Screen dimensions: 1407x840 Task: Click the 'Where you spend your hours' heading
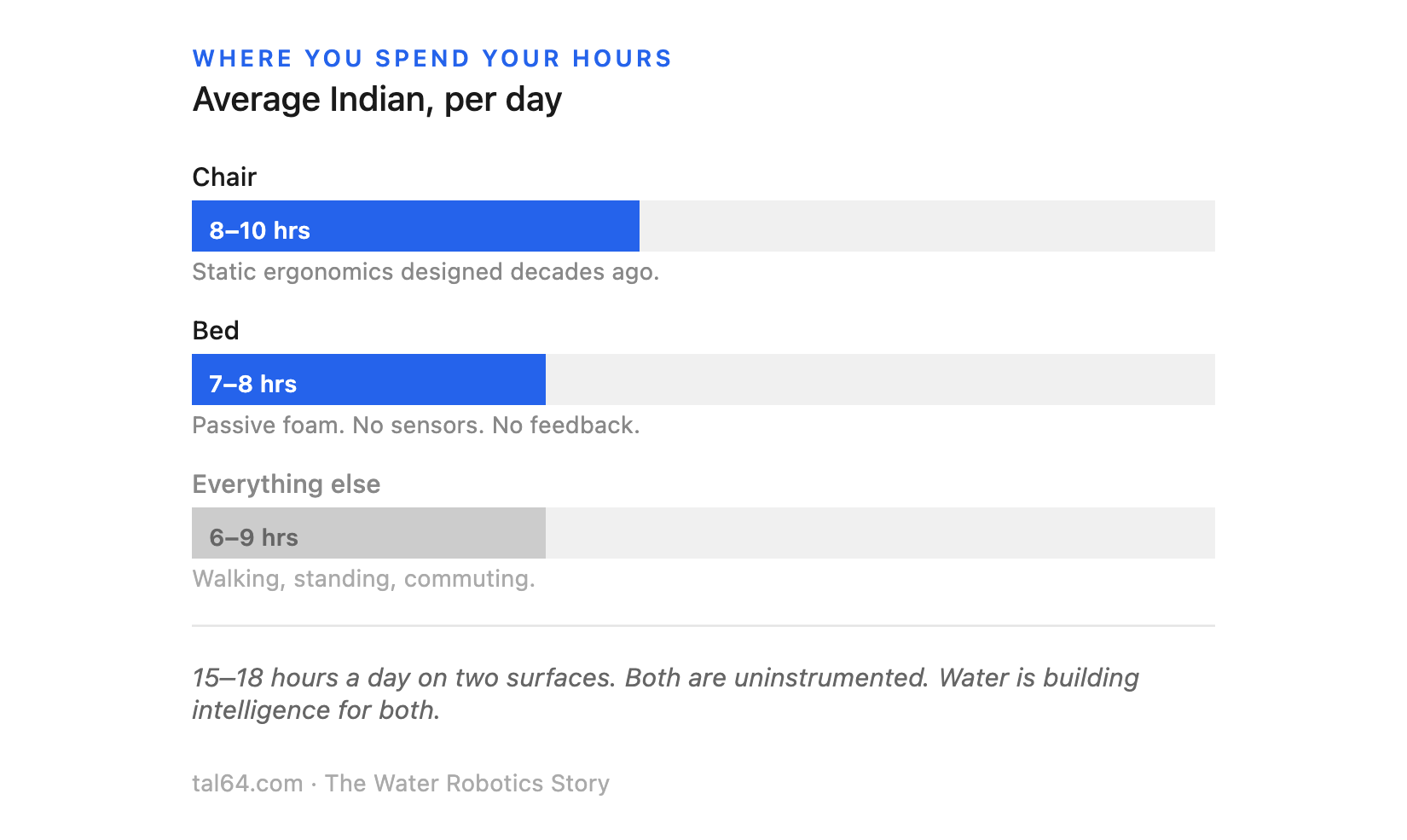pyautogui.click(x=432, y=59)
